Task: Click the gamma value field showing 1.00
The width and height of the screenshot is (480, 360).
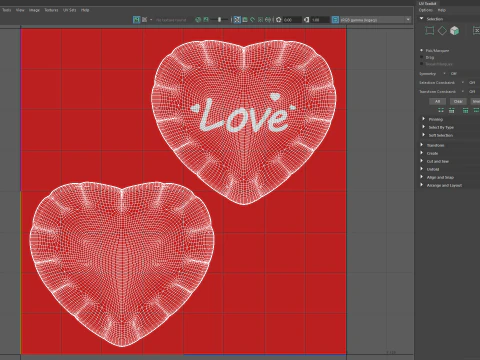Action: [x=320, y=20]
